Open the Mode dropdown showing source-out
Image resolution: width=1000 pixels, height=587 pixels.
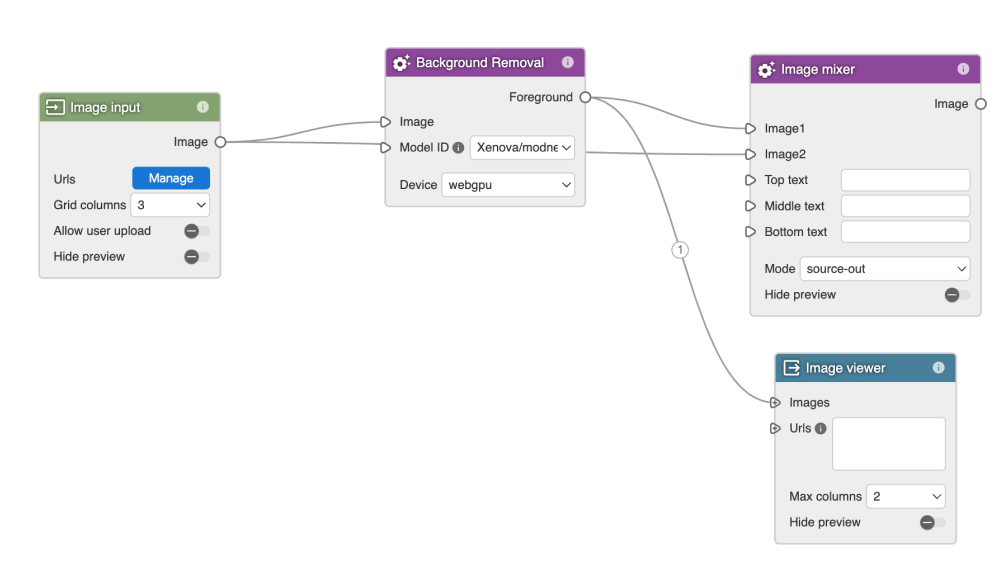point(885,269)
